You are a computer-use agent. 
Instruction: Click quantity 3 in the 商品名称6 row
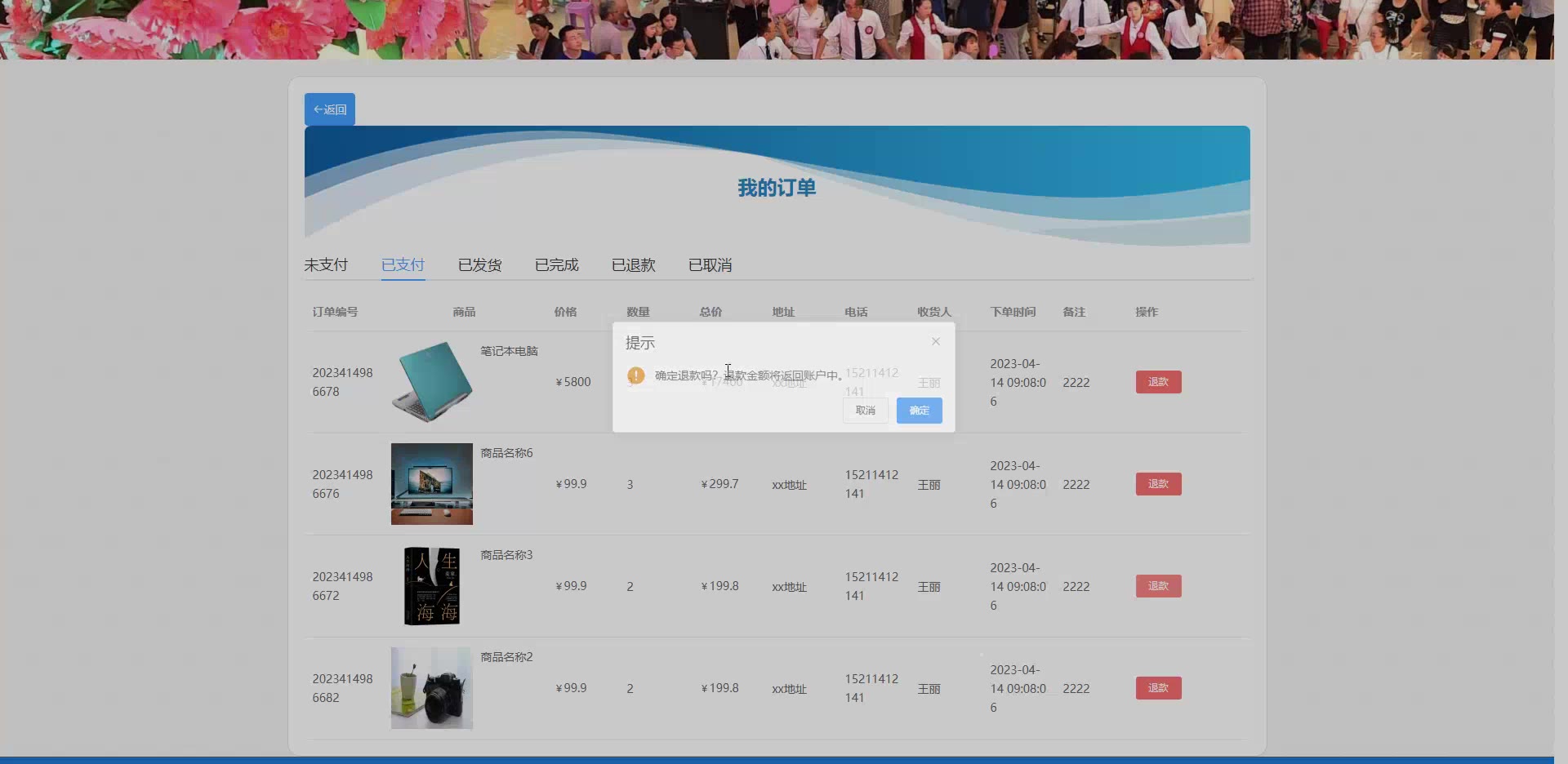630,485
